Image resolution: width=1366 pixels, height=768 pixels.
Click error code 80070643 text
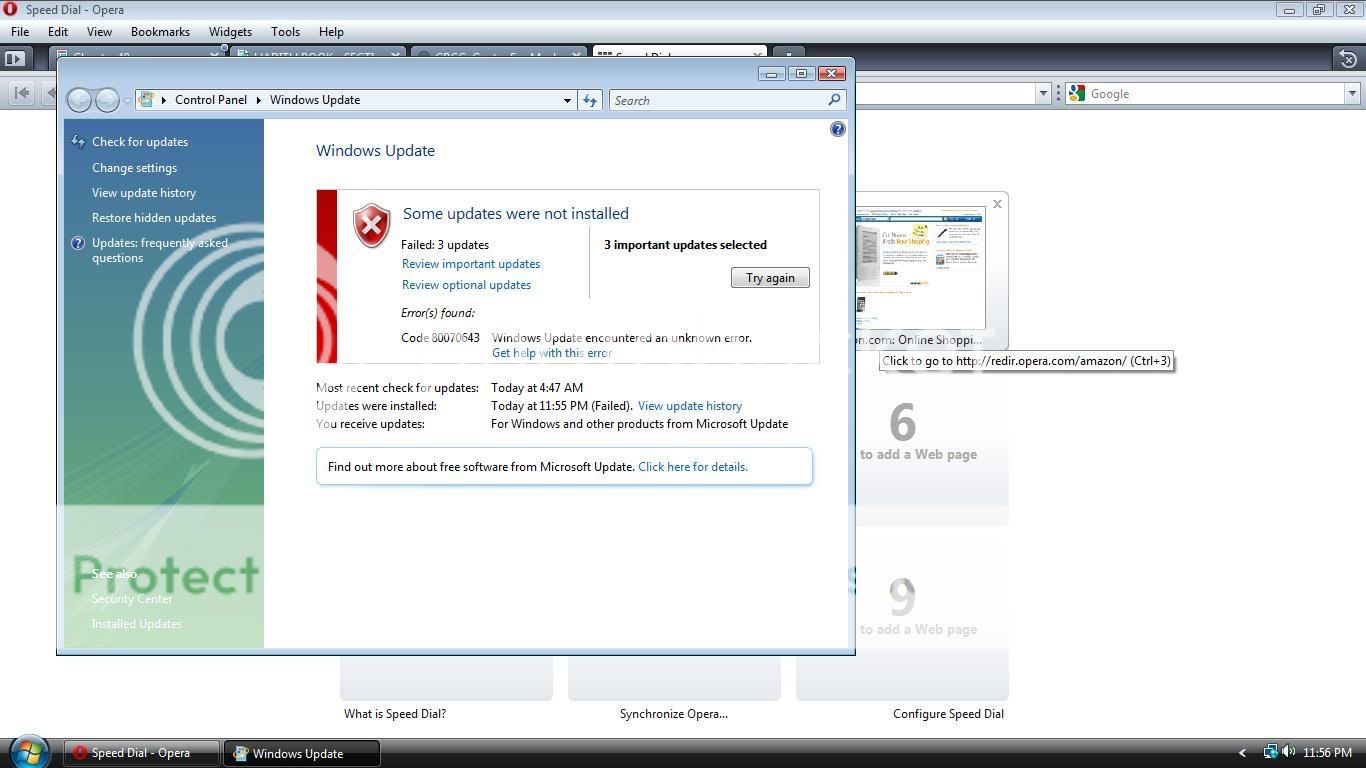point(440,338)
